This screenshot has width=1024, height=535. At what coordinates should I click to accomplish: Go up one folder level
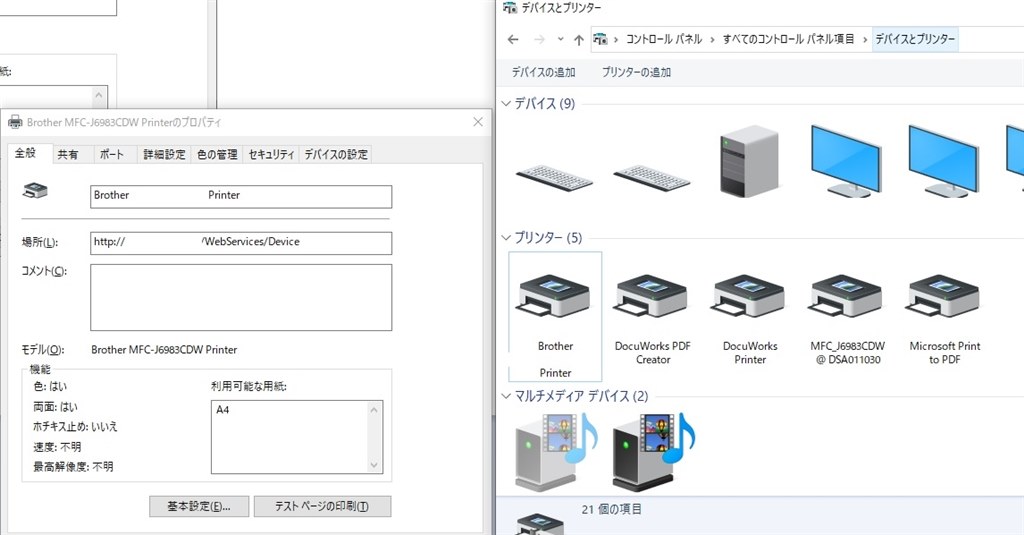tap(579, 40)
